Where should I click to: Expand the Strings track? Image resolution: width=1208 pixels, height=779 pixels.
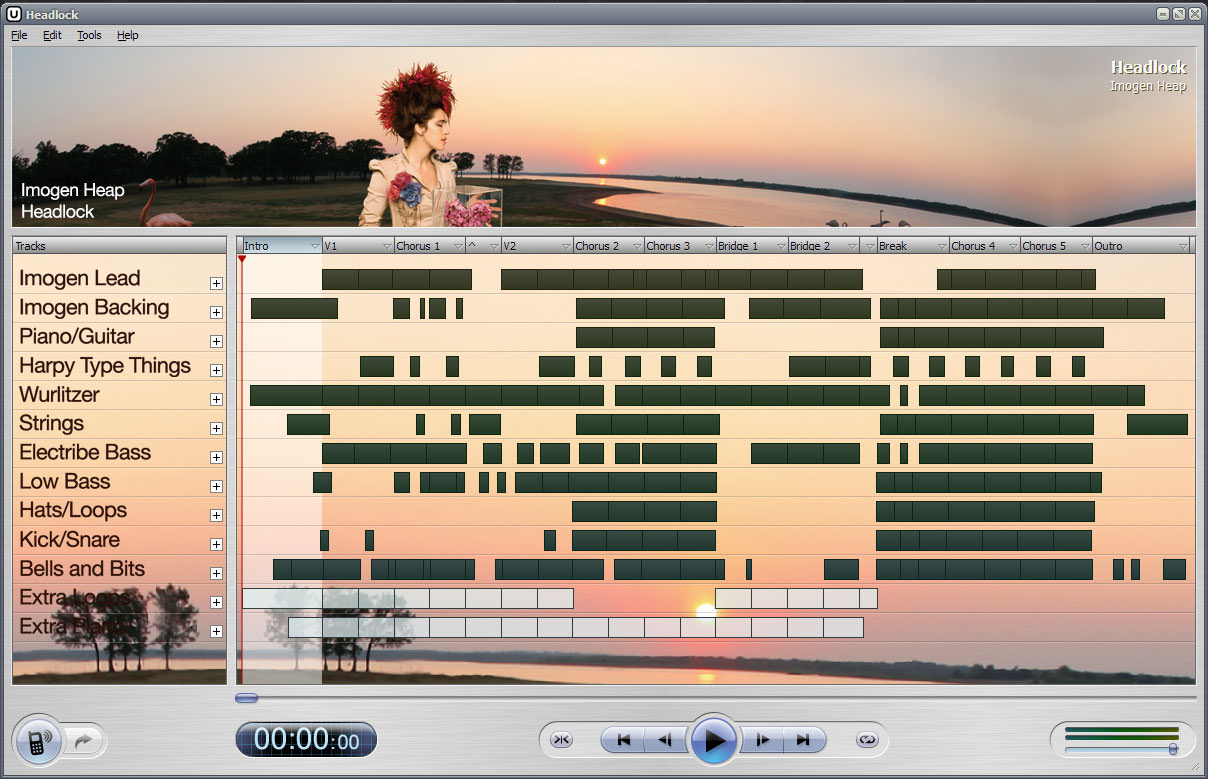(x=216, y=428)
